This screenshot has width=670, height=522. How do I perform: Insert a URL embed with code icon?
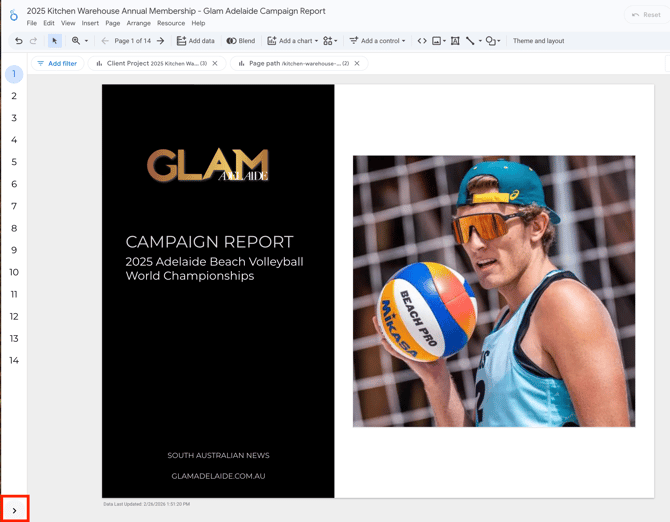coord(422,41)
